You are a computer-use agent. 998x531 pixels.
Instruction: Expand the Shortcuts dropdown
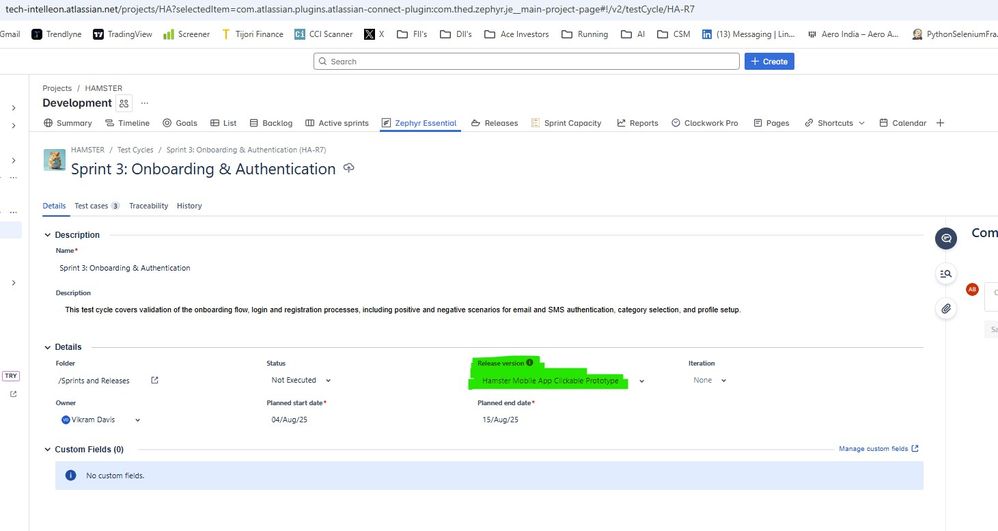[x=834, y=123]
